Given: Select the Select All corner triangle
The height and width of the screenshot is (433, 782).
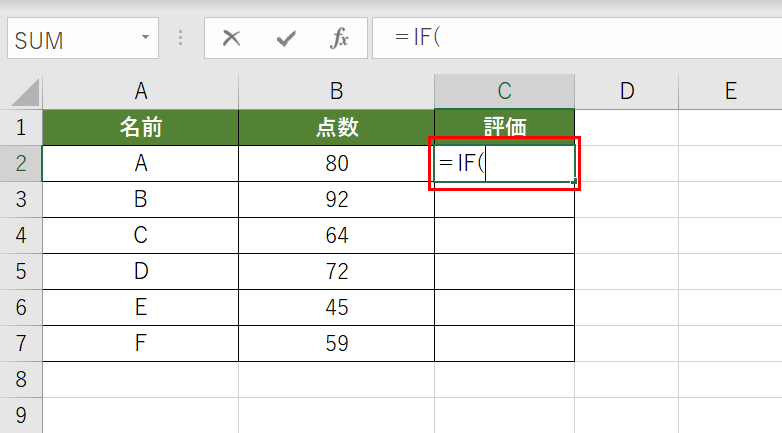Looking at the screenshot, I should [21, 92].
